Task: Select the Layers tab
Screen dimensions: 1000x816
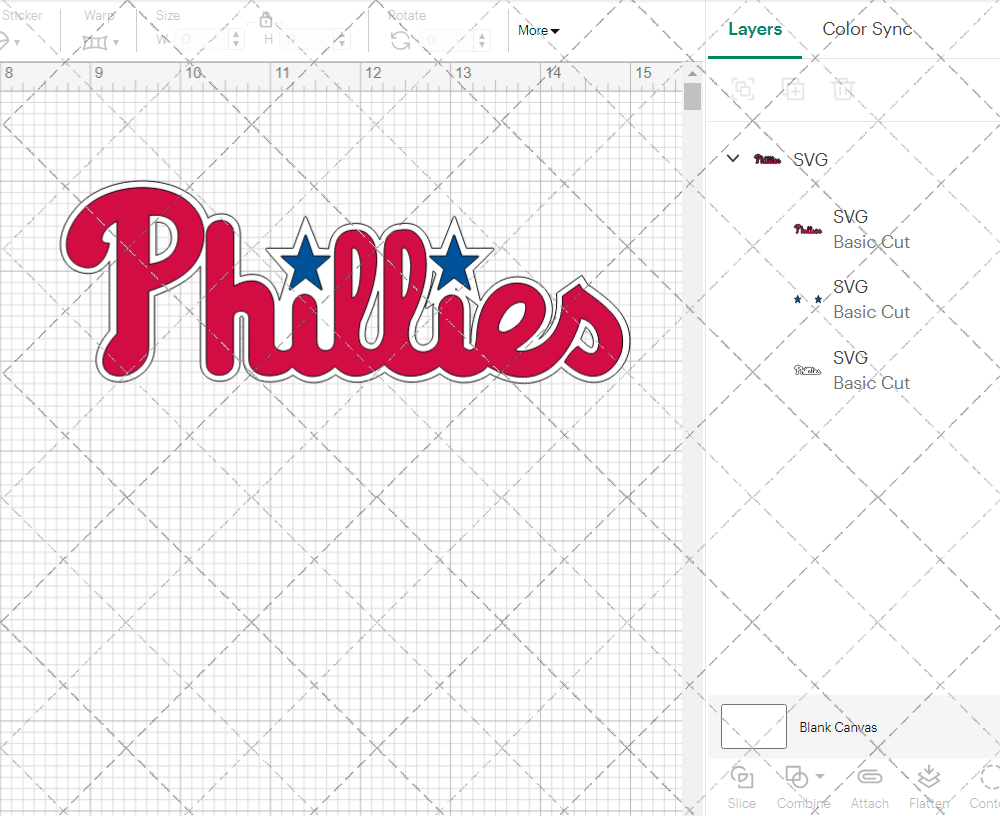Action: click(755, 29)
